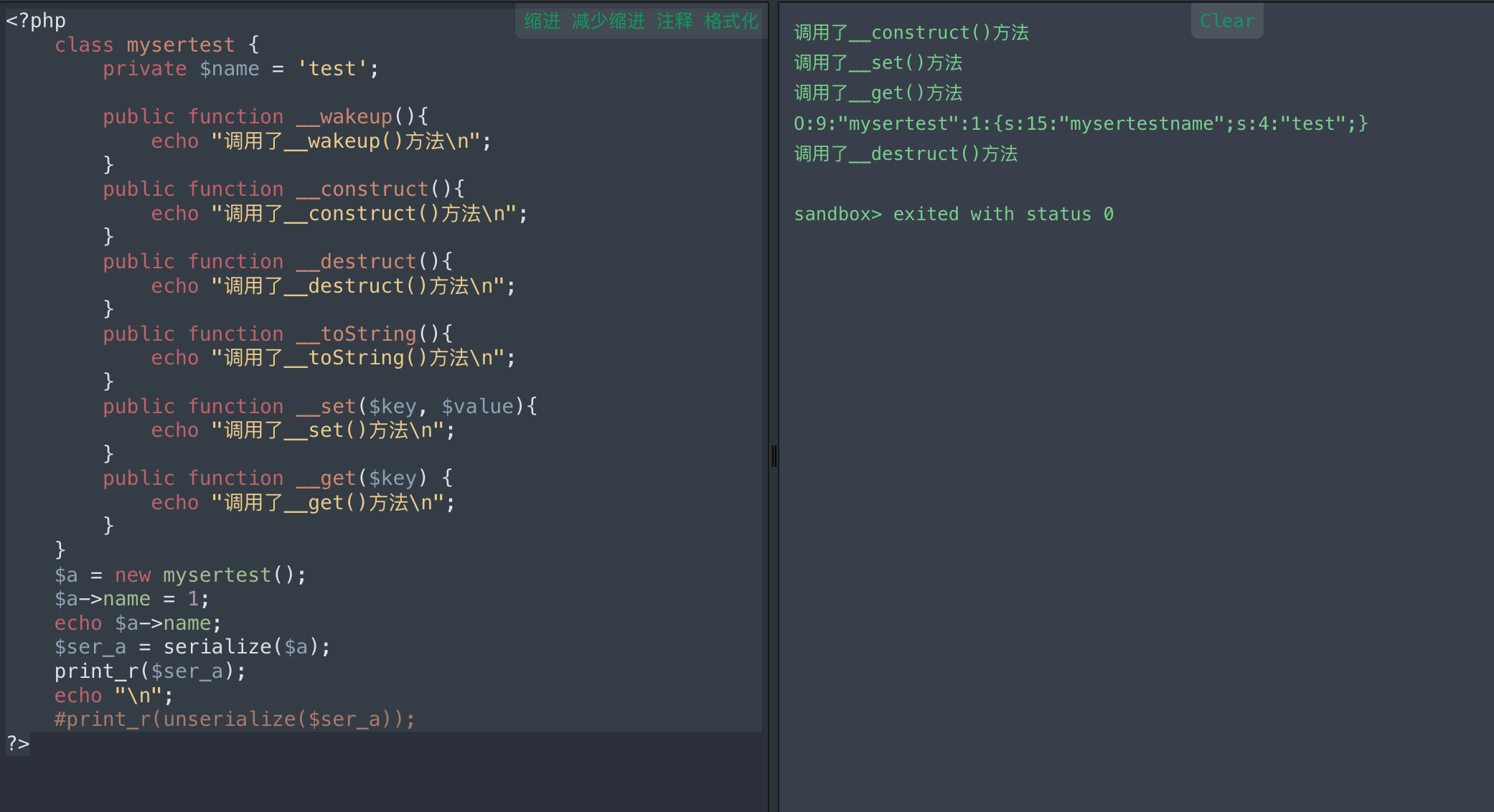Click the '__get($key) {' declaration

pyautogui.click(x=278, y=478)
